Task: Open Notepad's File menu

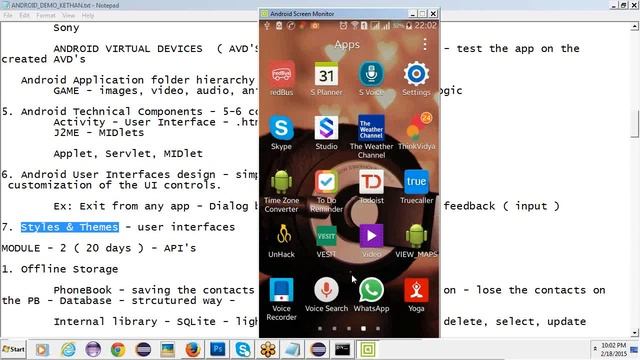Action: 8,16
